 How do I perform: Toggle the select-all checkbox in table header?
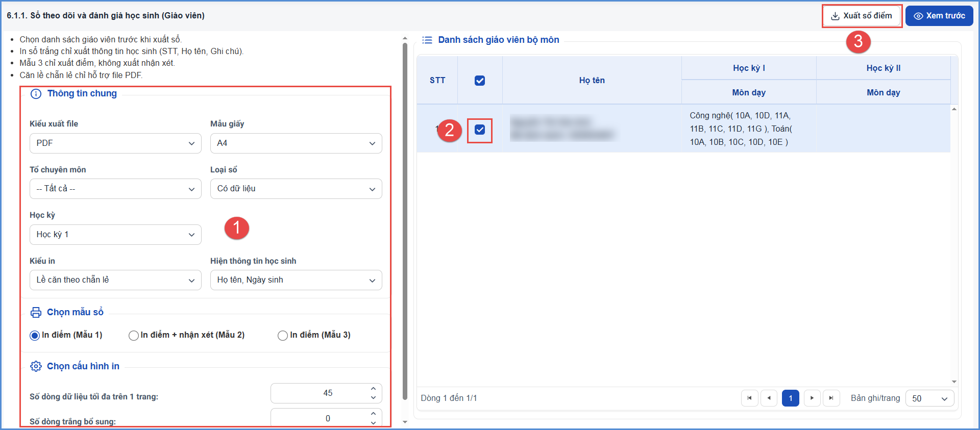coord(480,81)
